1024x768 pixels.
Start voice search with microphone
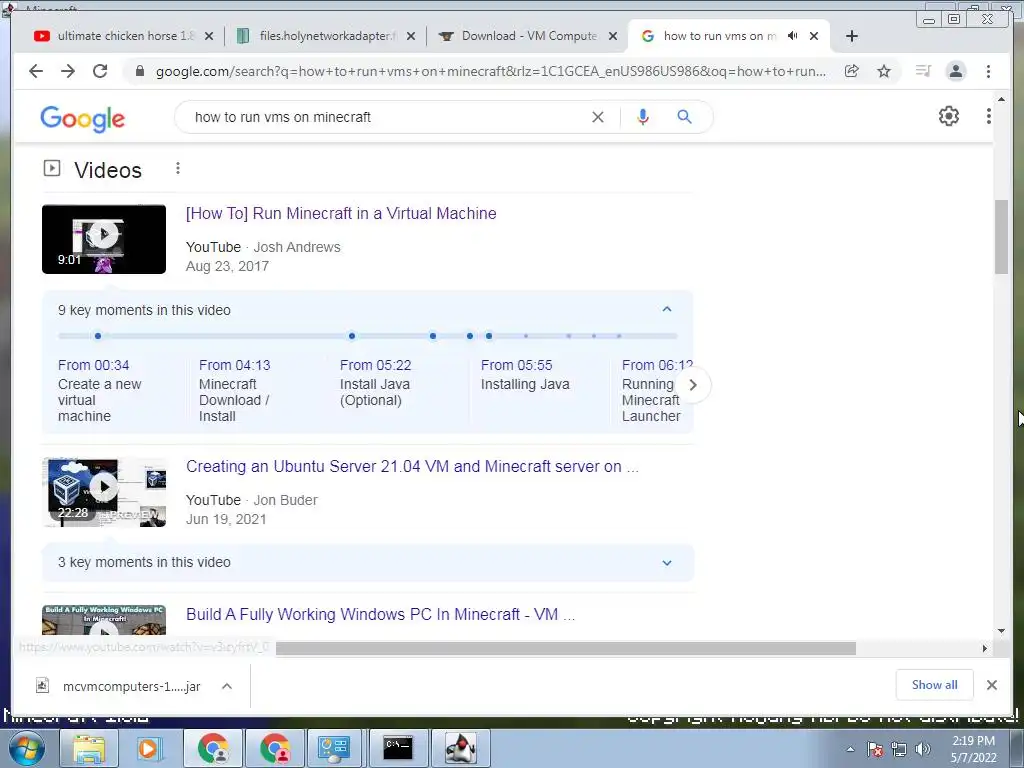[x=643, y=117]
